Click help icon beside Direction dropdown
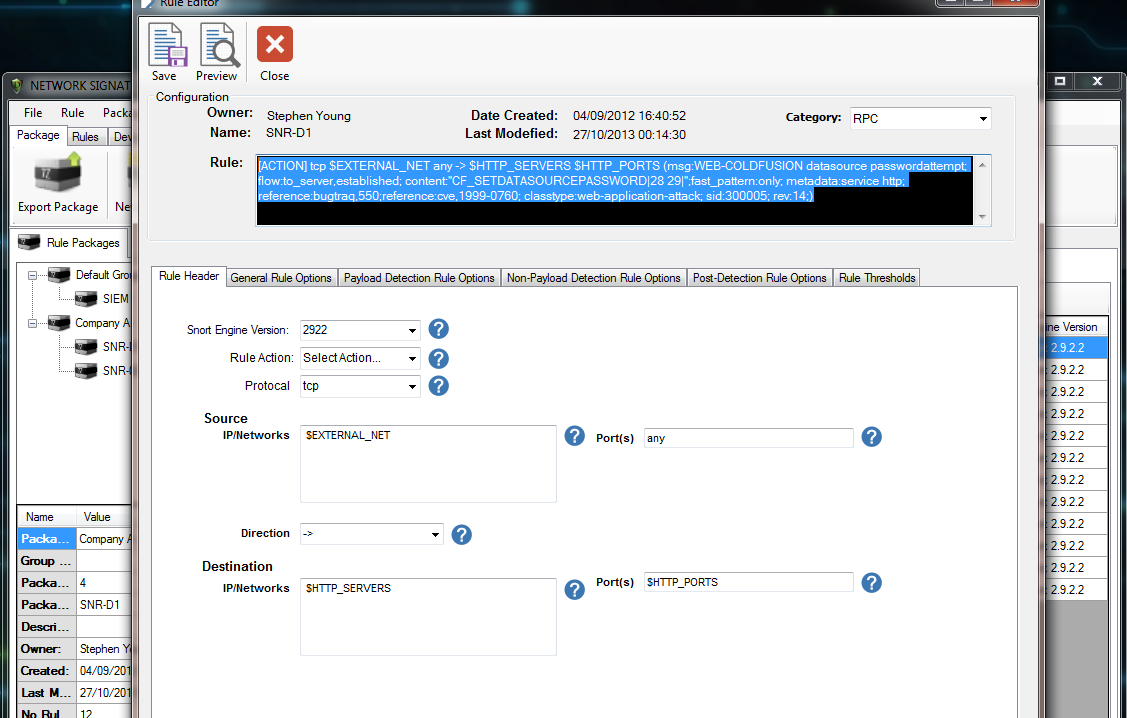 (x=461, y=535)
